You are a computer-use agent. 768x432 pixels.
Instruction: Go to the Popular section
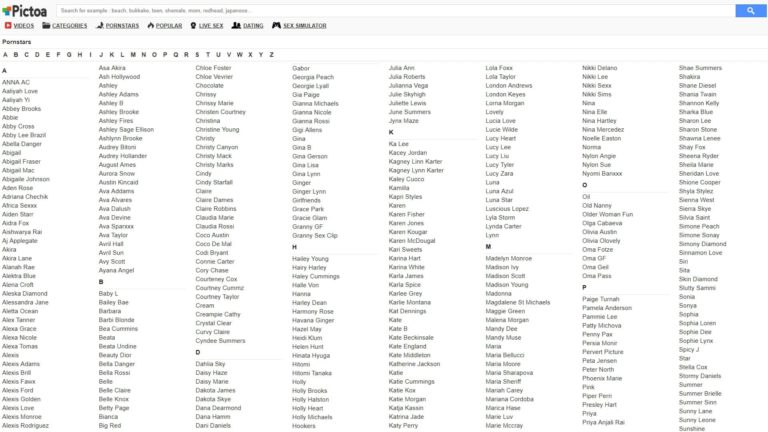point(169,25)
